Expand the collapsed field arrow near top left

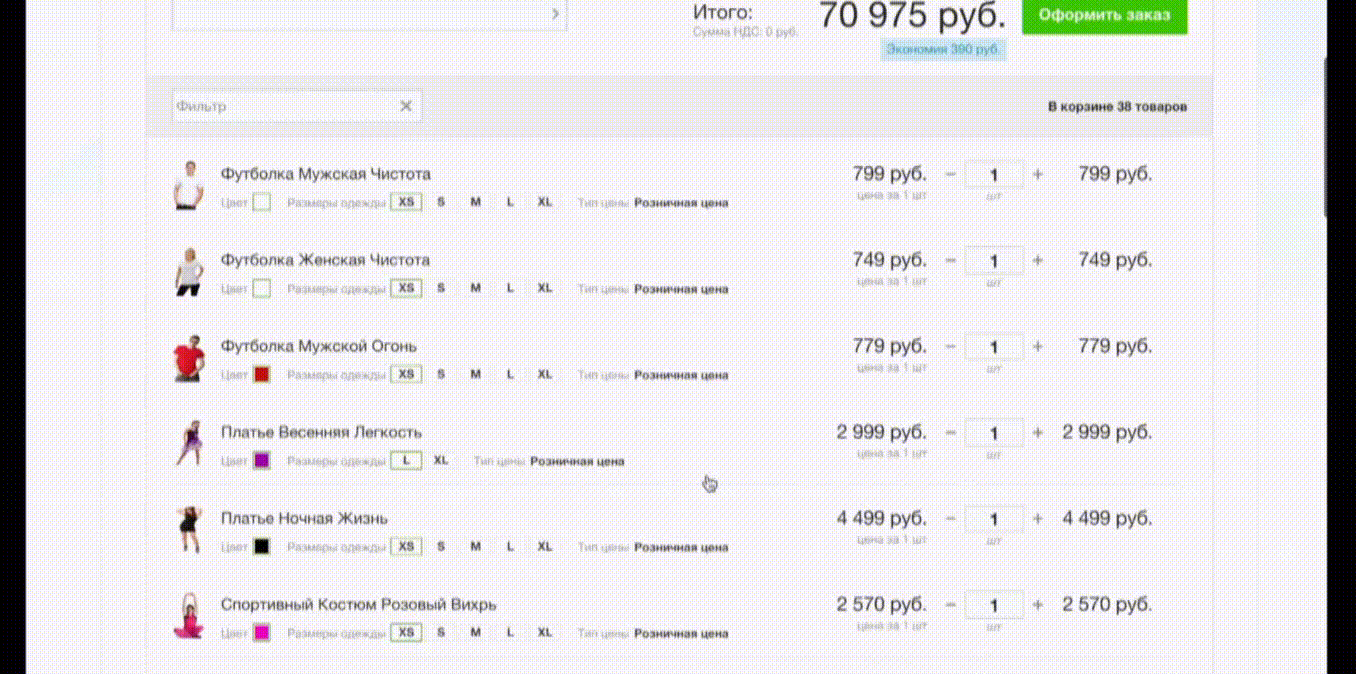pos(556,14)
